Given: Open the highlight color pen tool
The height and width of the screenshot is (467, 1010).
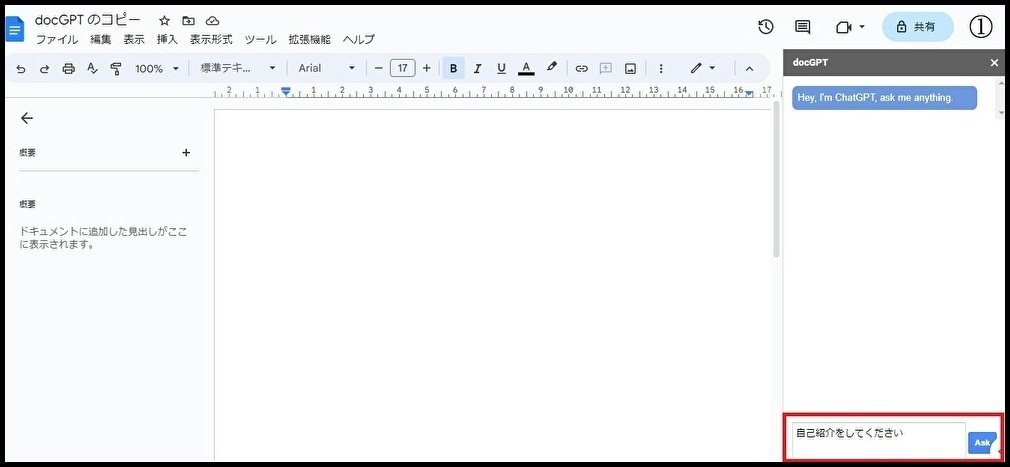Looking at the screenshot, I should point(551,67).
